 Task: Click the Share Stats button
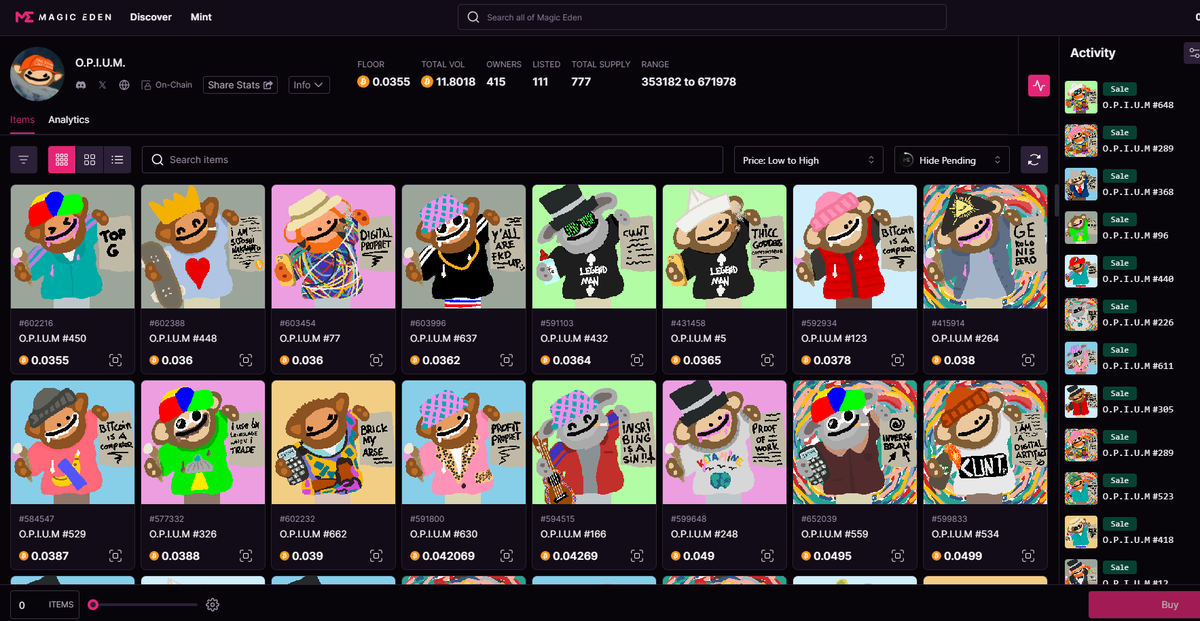[240, 85]
